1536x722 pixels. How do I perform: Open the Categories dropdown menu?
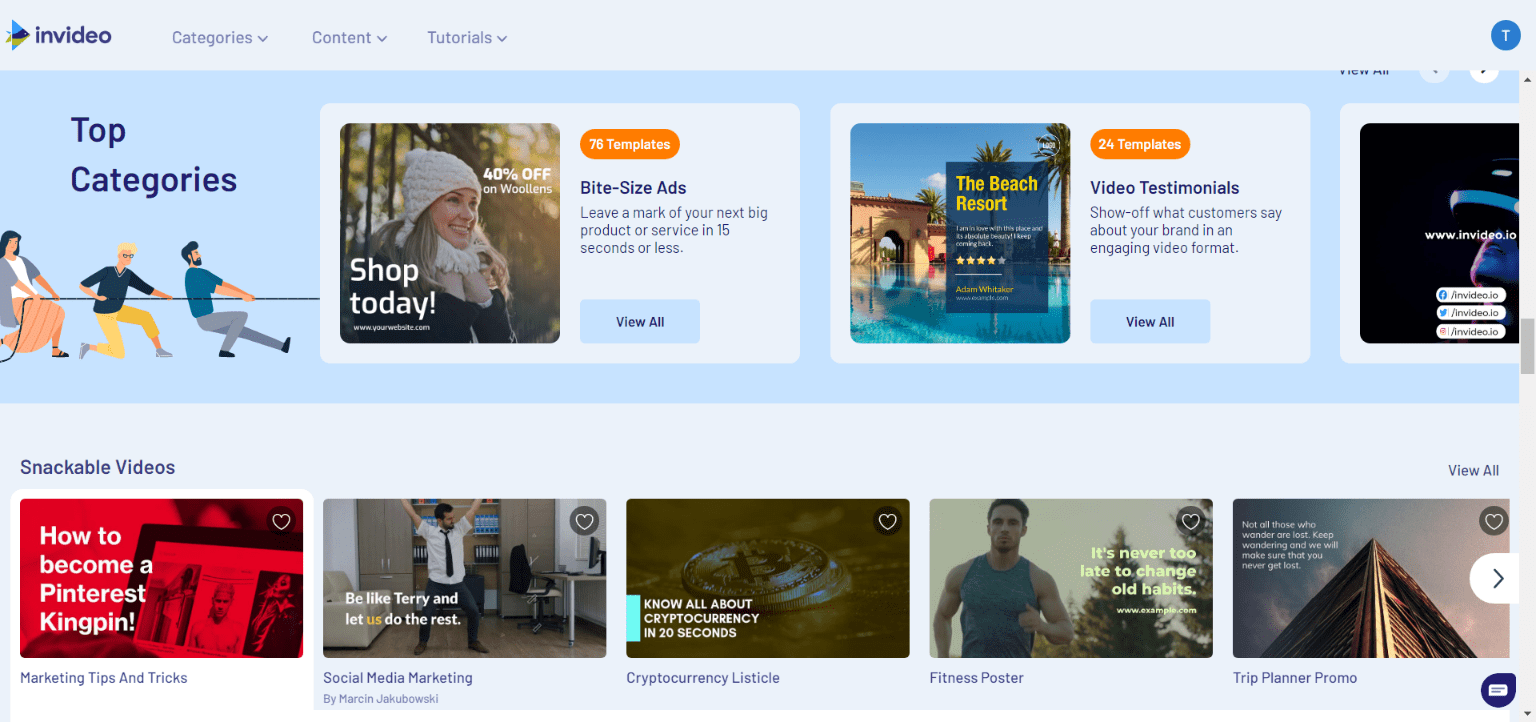(x=220, y=38)
